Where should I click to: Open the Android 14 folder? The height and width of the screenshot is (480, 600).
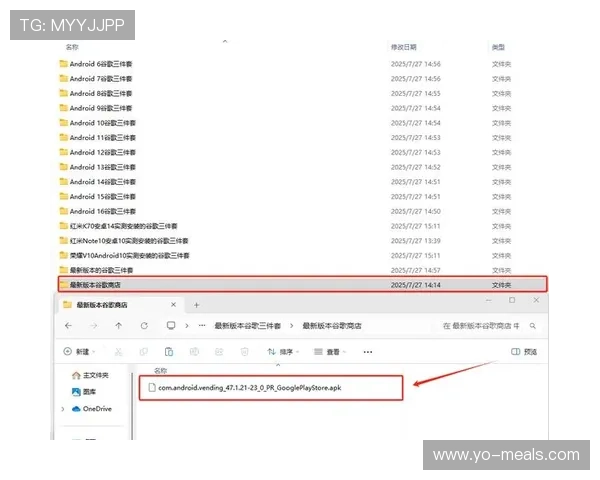[98, 182]
